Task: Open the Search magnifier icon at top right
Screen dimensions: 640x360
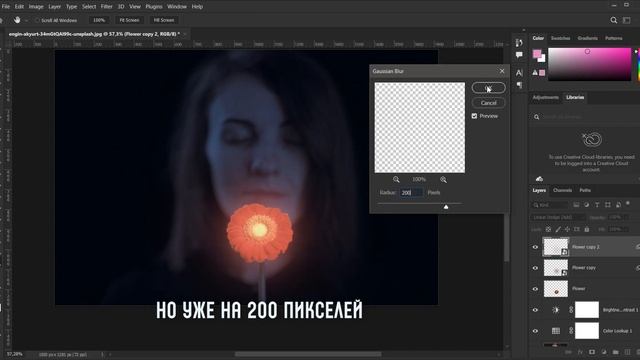Action: [x=613, y=20]
